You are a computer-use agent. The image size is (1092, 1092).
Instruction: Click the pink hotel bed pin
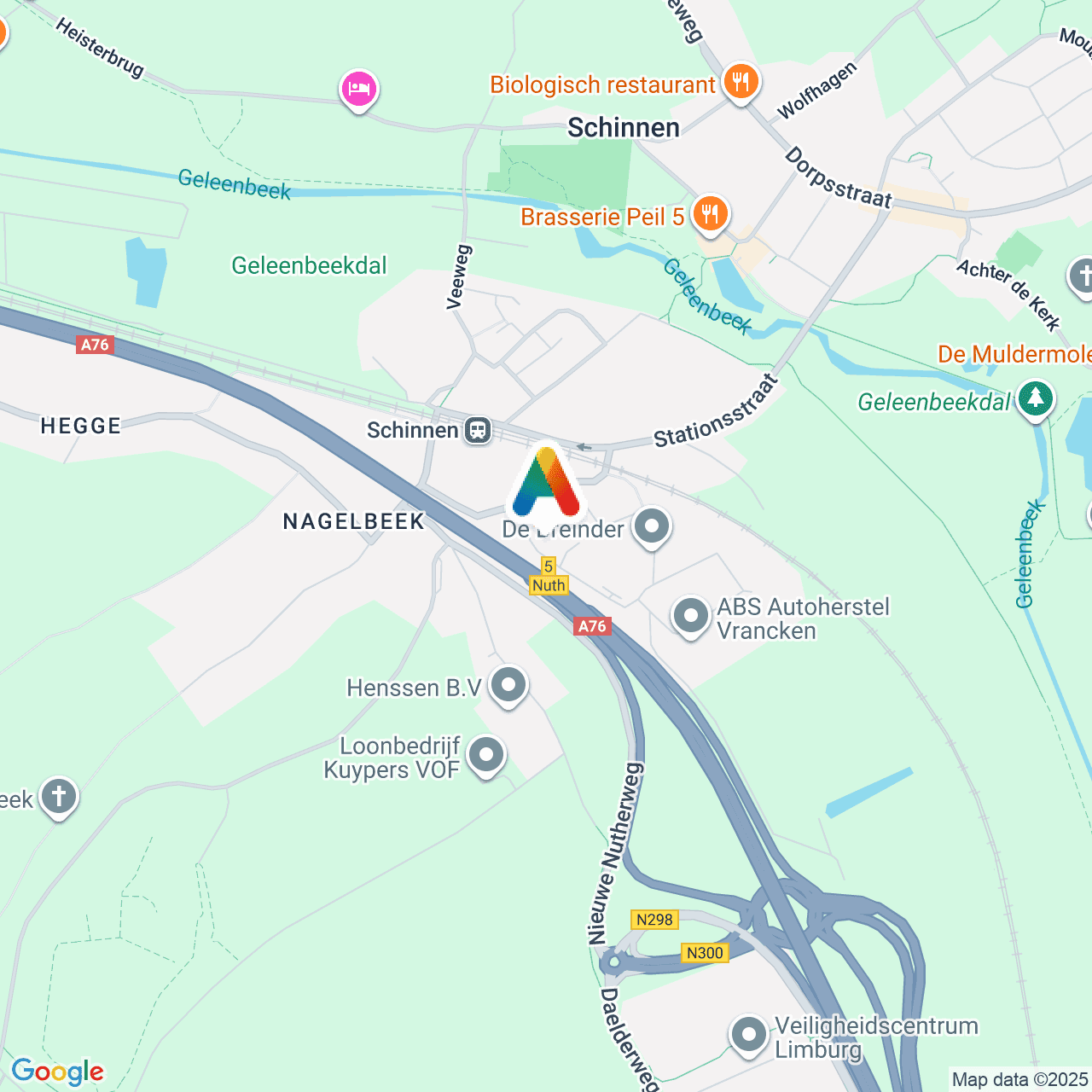[x=359, y=90]
